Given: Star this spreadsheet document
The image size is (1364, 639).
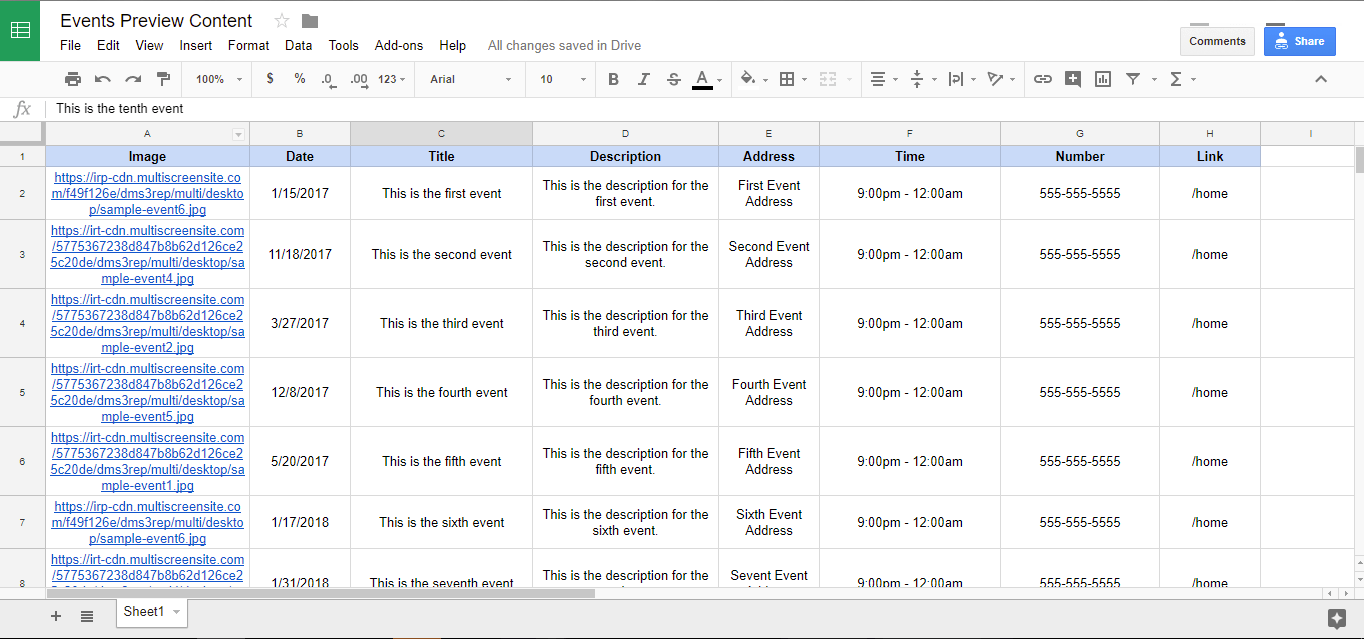Looking at the screenshot, I should pyautogui.click(x=282, y=21).
